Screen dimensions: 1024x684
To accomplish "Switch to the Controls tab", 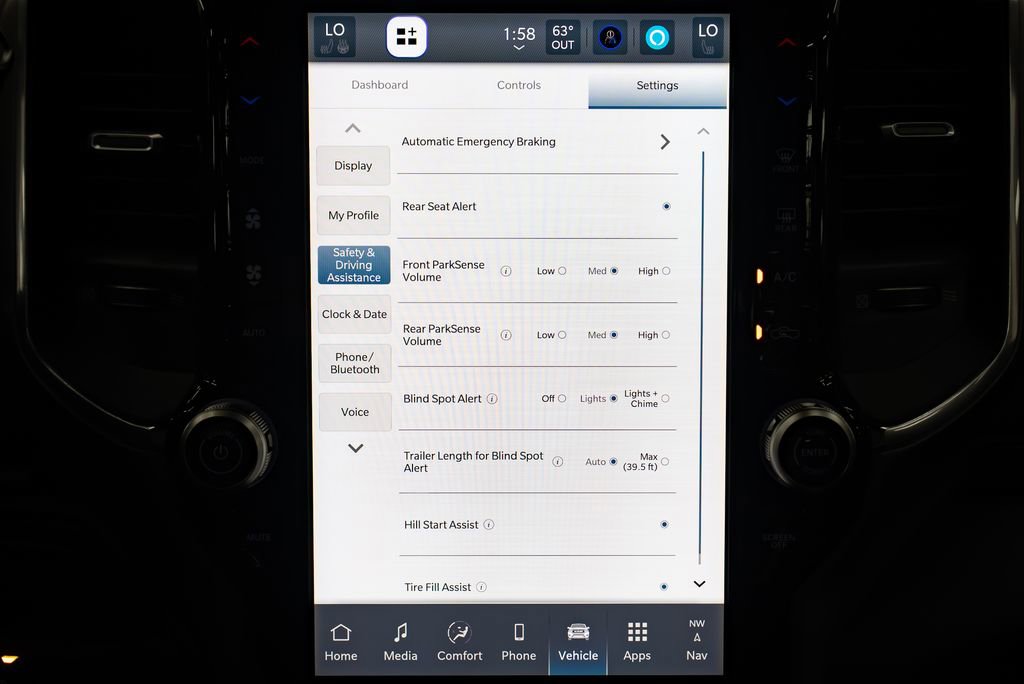I will pos(519,86).
